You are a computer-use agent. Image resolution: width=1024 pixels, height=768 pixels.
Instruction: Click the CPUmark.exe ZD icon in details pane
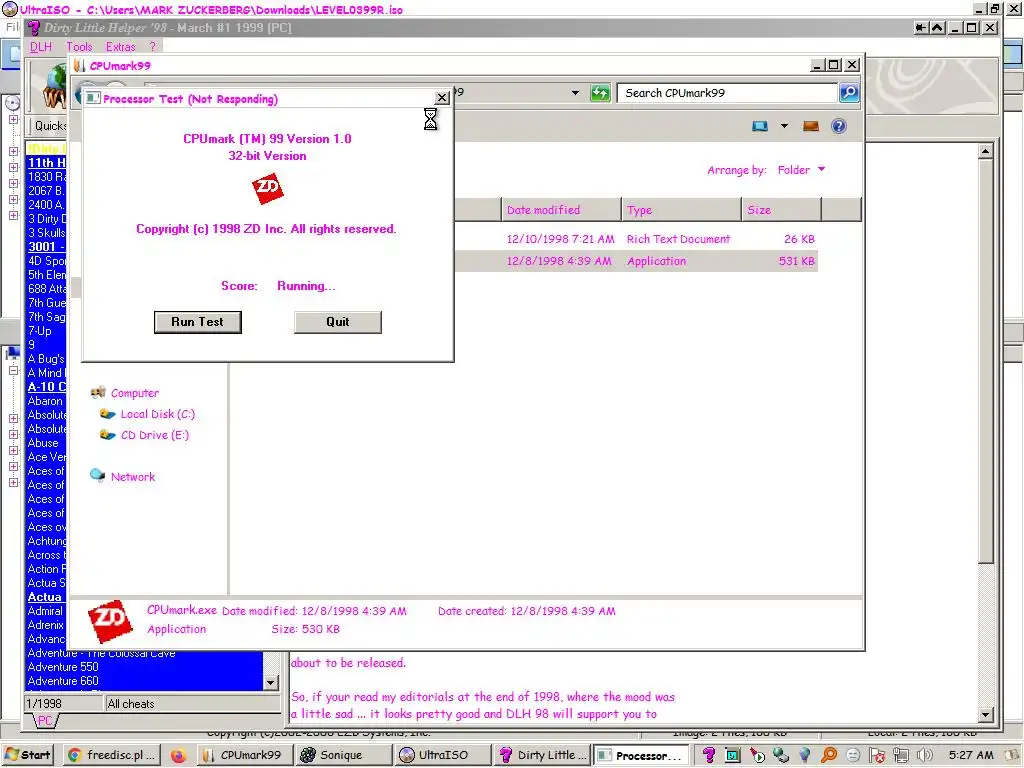point(110,621)
